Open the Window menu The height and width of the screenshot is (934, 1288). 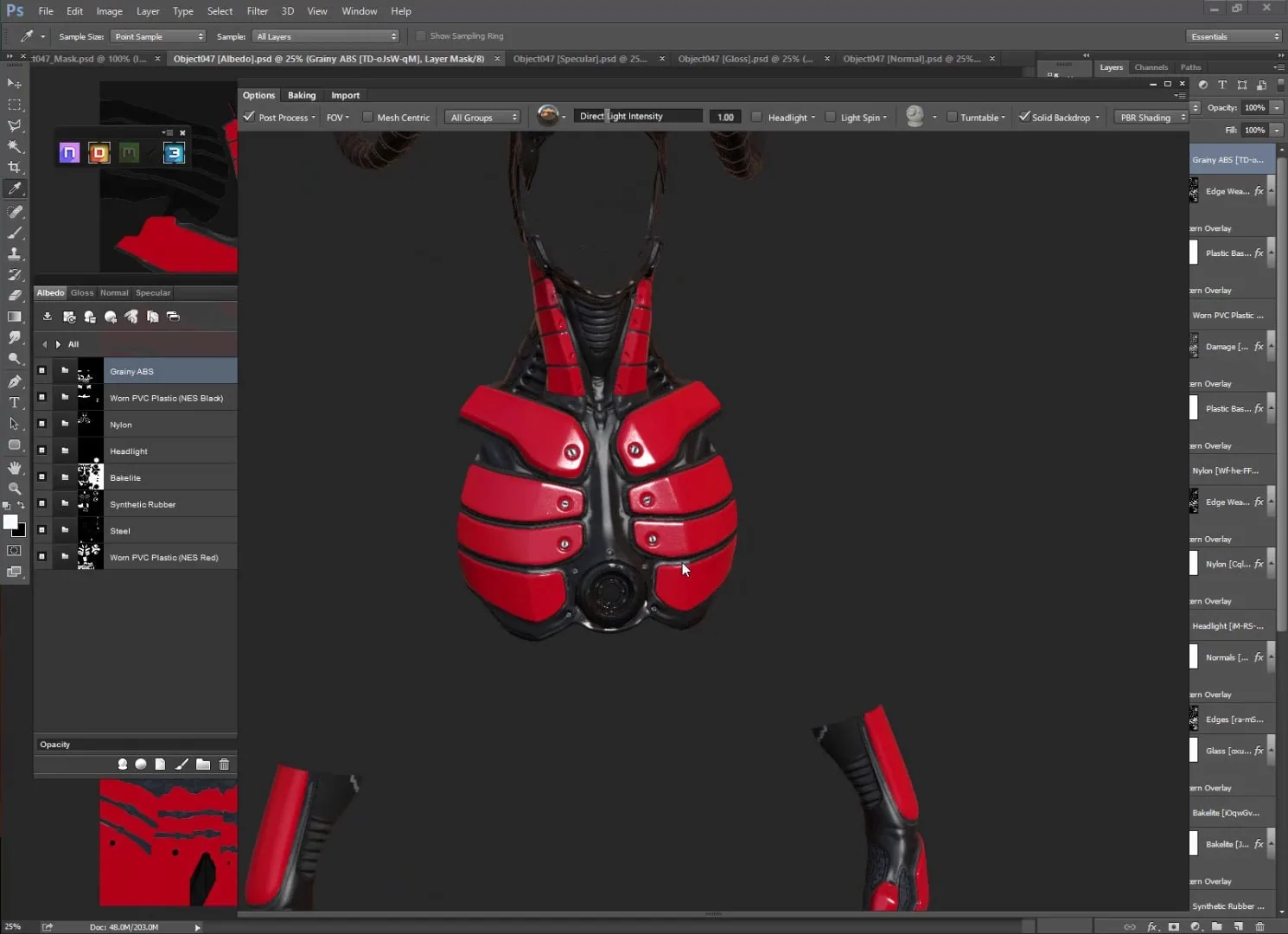pyautogui.click(x=359, y=11)
